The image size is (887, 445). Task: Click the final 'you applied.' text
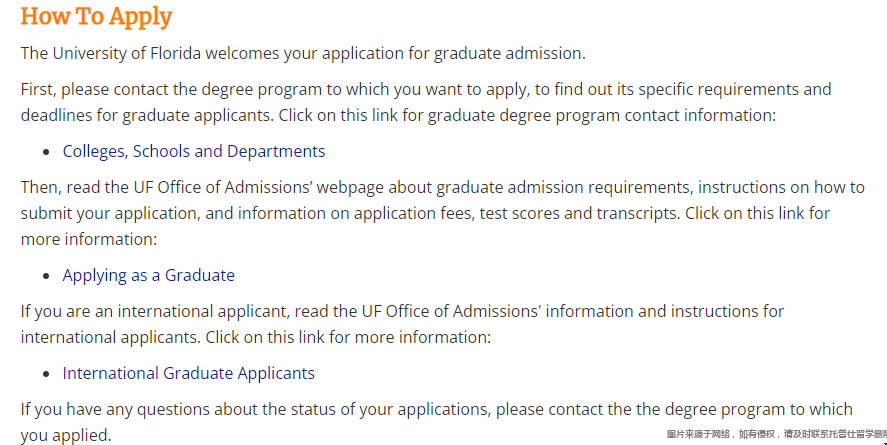point(66,435)
